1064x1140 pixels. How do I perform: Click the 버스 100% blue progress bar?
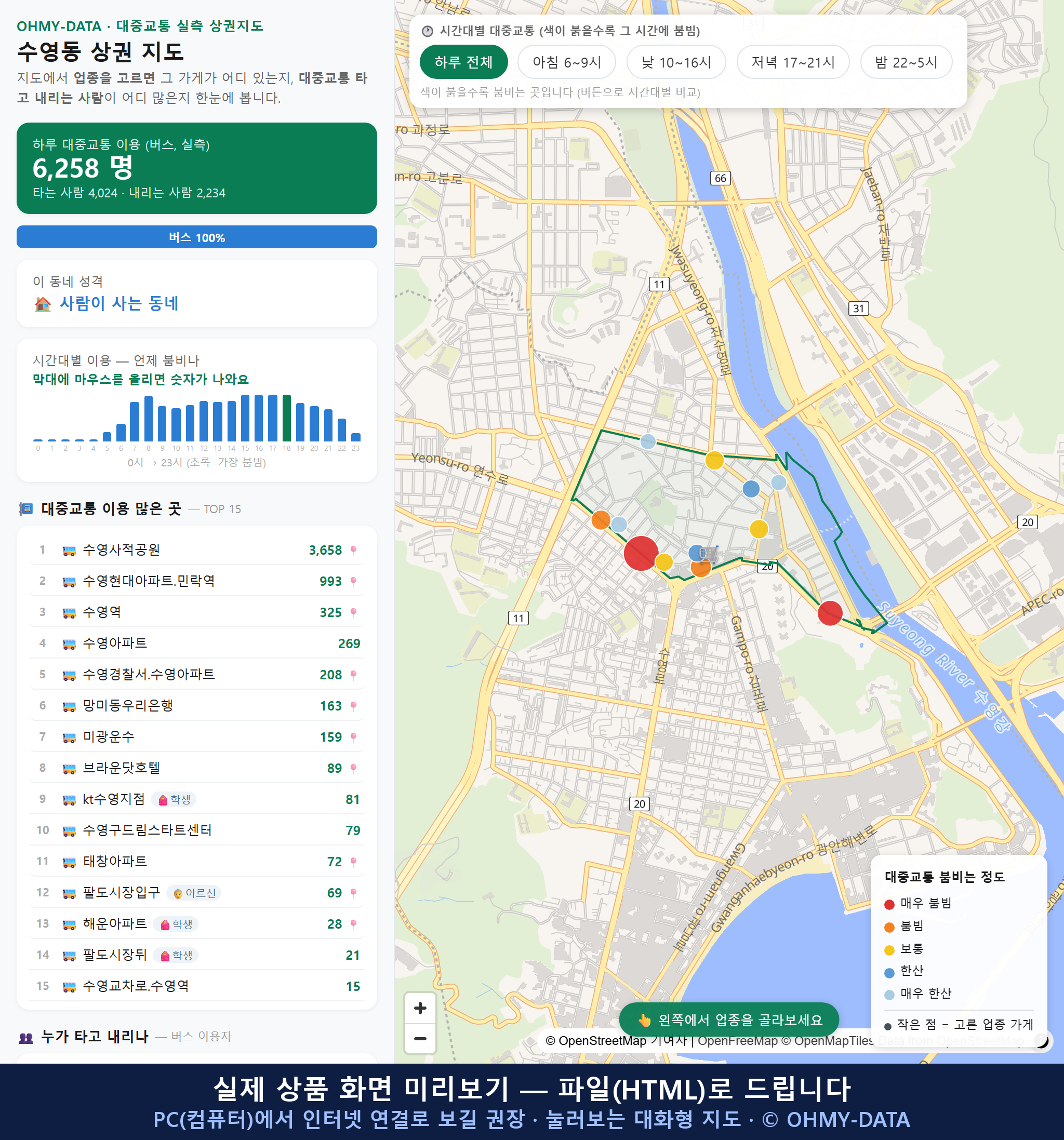click(x=197, y=237)
